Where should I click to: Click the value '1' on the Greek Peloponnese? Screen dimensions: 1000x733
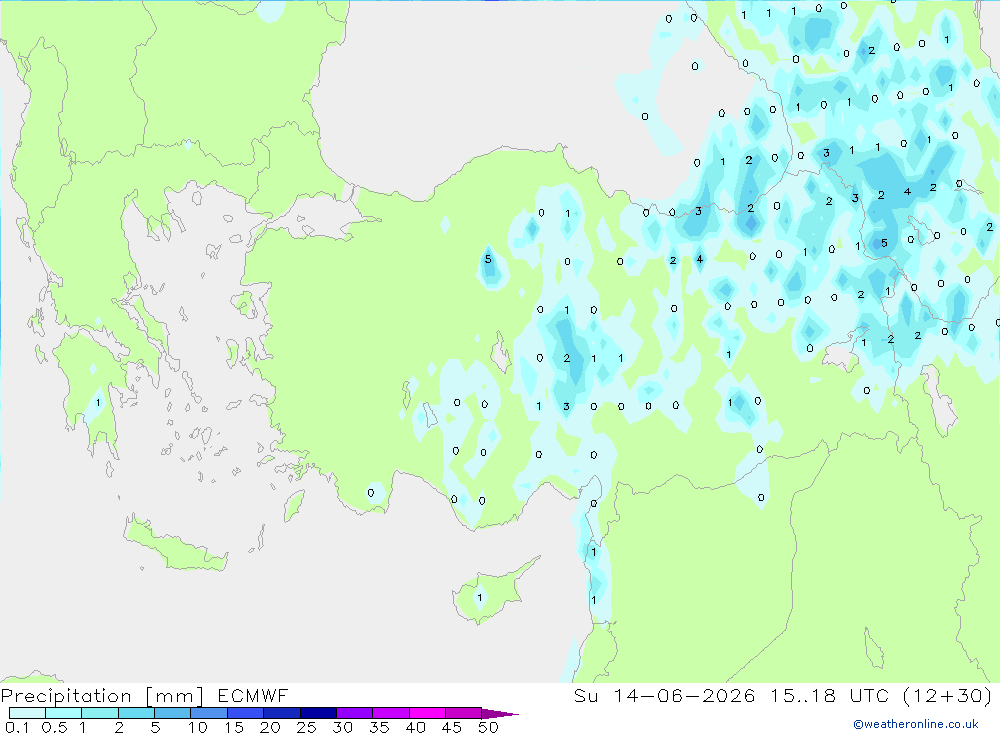(98, 403)
